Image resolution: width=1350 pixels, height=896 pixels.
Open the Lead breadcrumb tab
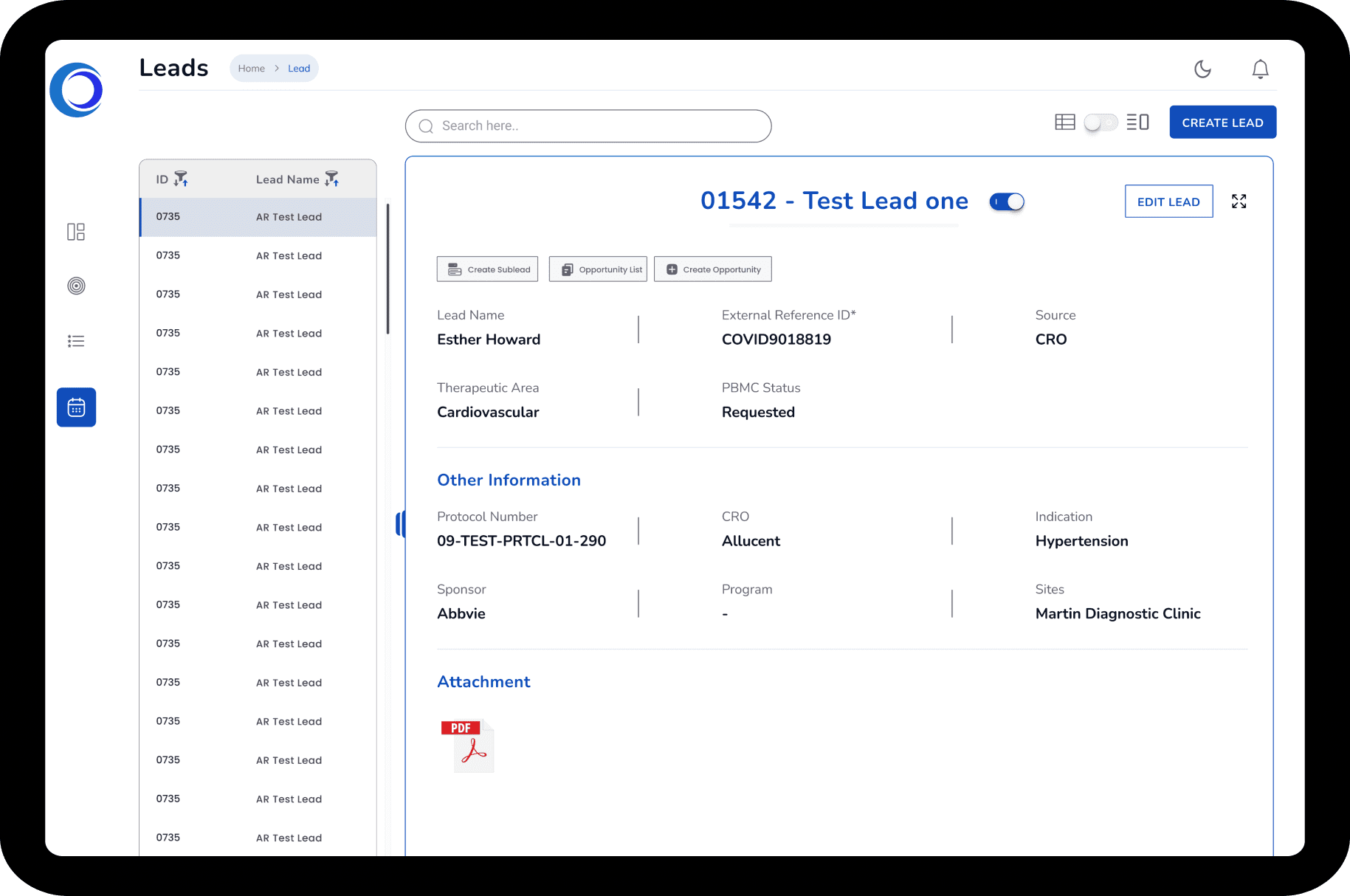tap(299, 68)
